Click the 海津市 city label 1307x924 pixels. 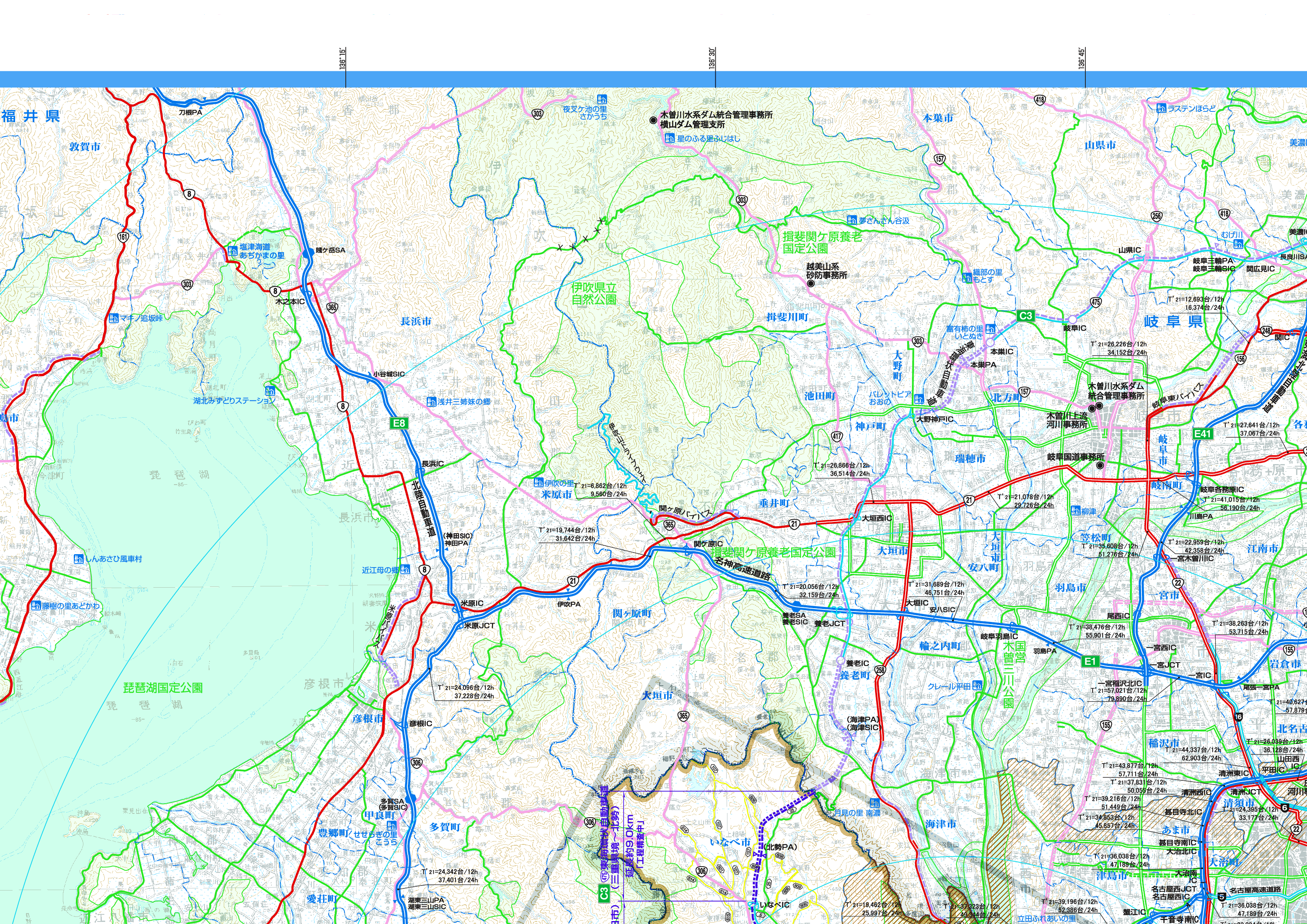(x=941, y=823)
